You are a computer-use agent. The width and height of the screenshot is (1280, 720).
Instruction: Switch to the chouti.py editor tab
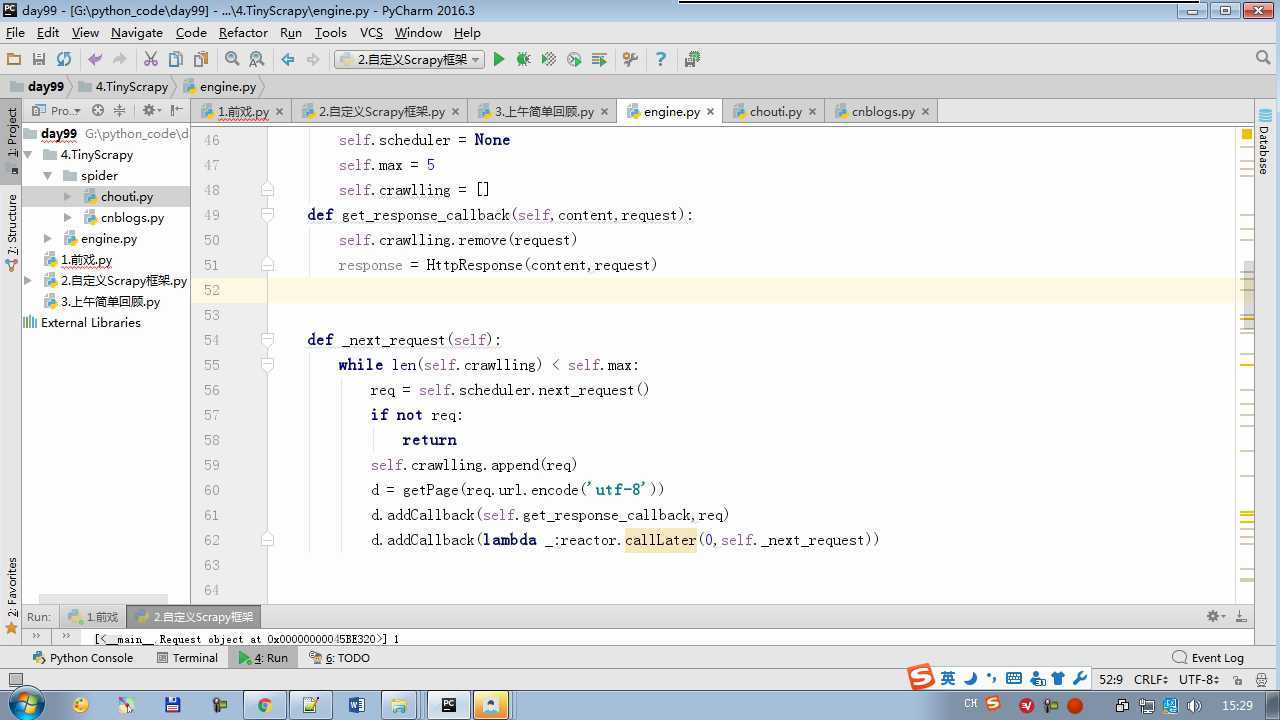tap(774, 111)
